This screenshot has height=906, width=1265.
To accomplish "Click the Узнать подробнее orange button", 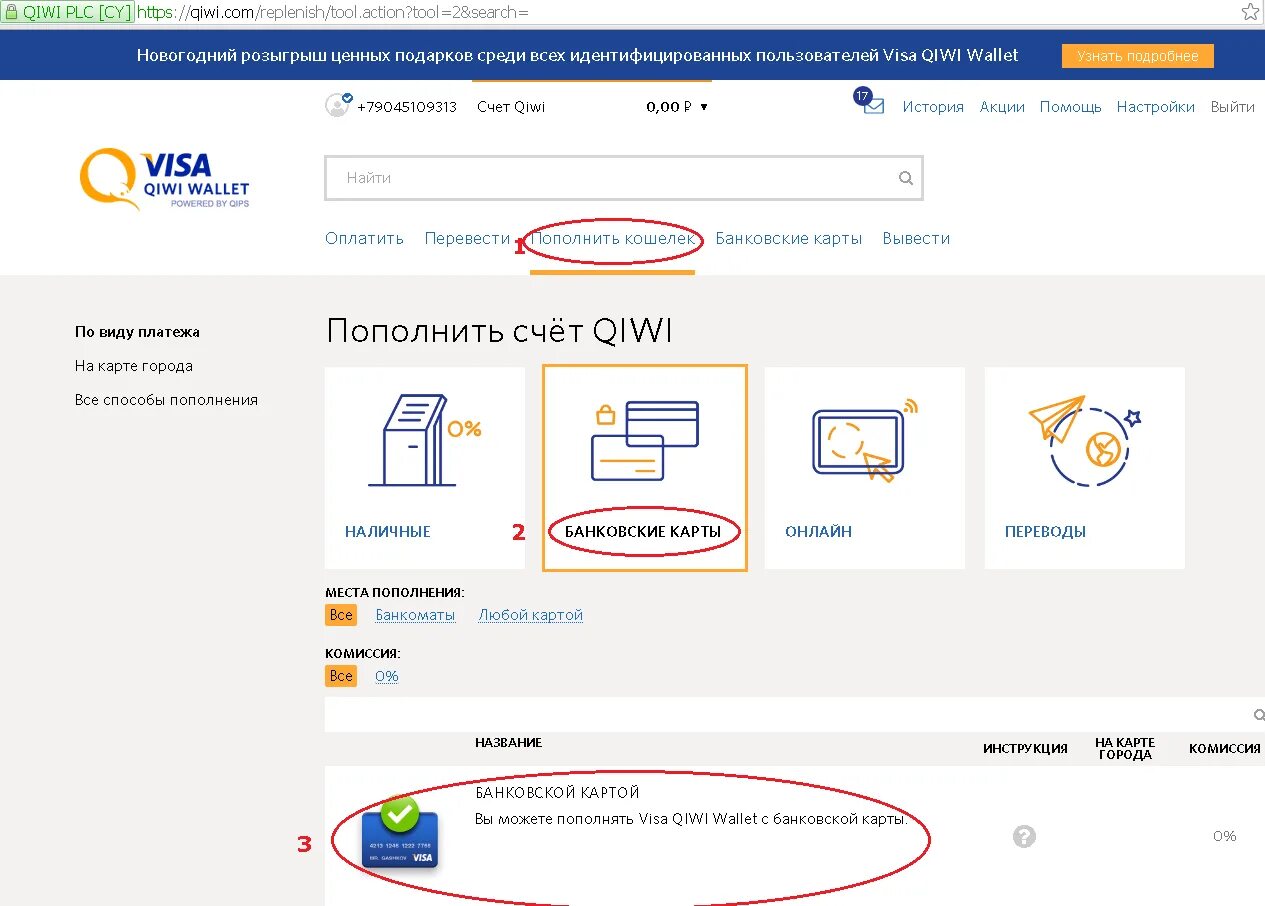I will (x=1138, y=56).
